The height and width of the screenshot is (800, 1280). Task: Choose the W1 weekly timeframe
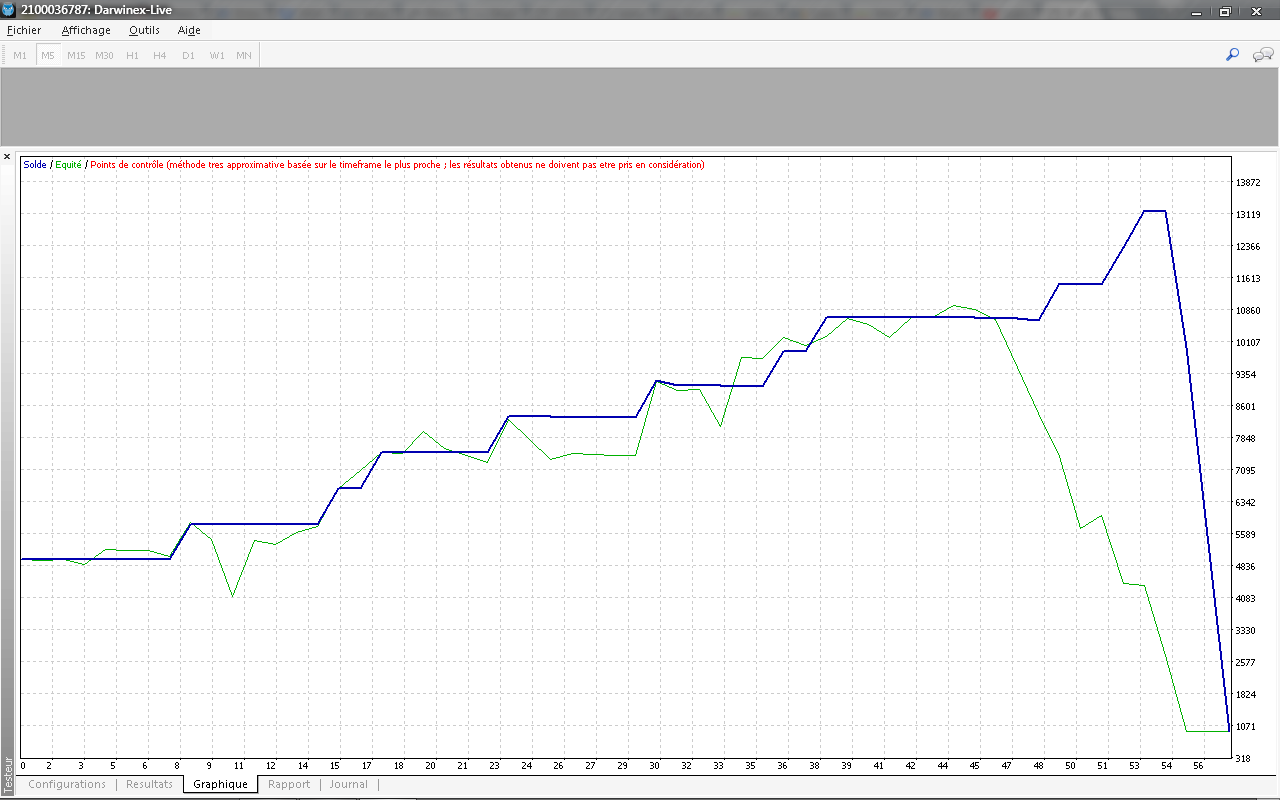pos(216,55)
